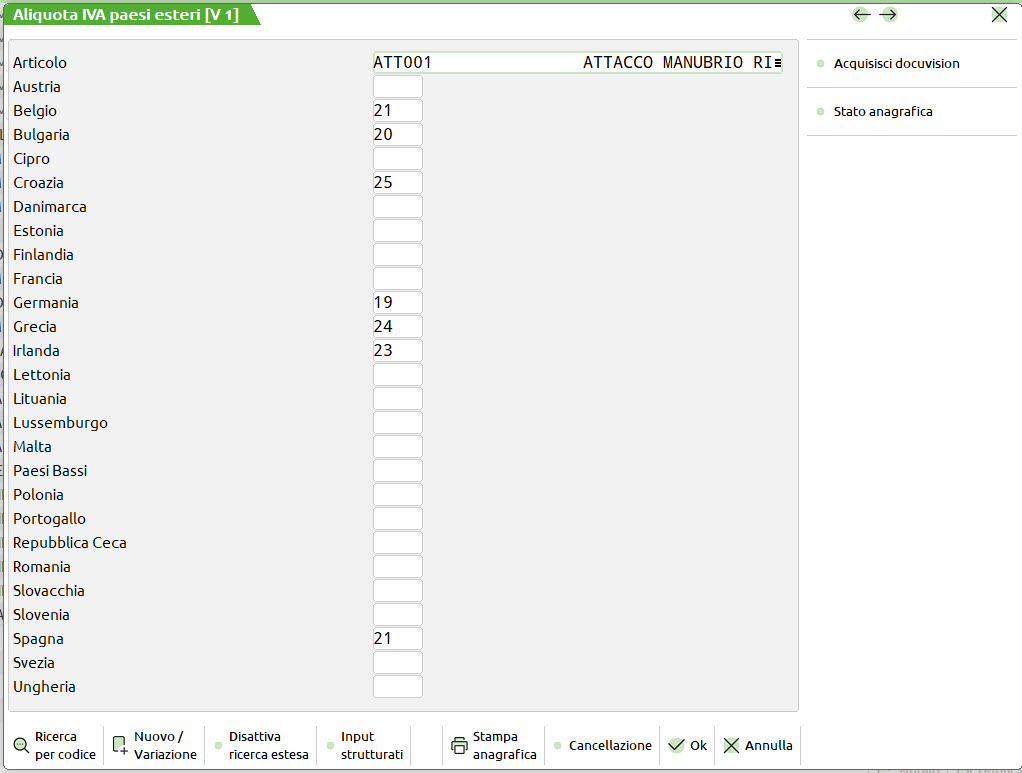Click the Ungheria VAT rate field
Image resolution: width=1022 pixels, height=773 pixels.
pos(397,687)
